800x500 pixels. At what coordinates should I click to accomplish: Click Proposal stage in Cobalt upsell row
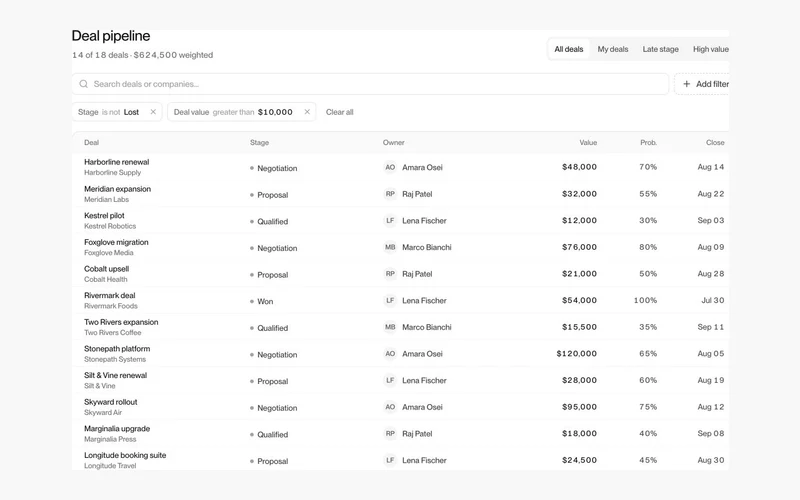pyautogui.click(x=269, y=274)
